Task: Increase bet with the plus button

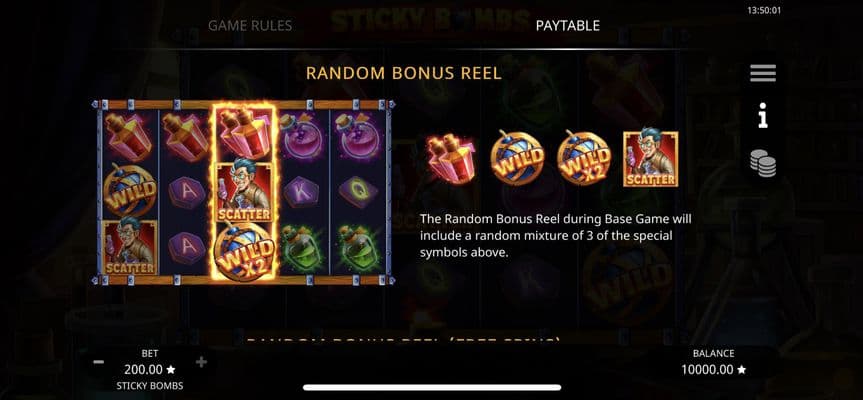Action: click(201, 362)
